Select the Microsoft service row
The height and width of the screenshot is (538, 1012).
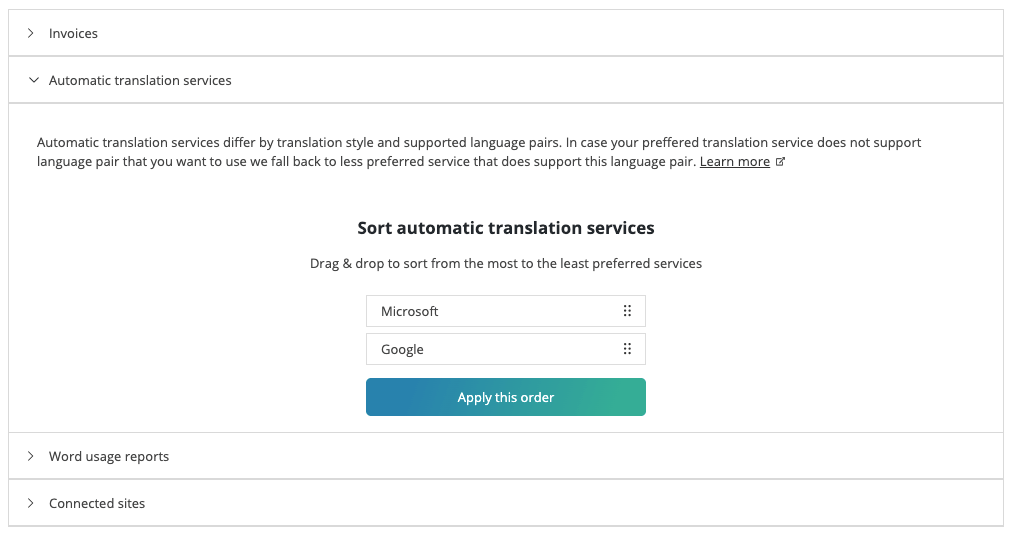click(505, 311)
